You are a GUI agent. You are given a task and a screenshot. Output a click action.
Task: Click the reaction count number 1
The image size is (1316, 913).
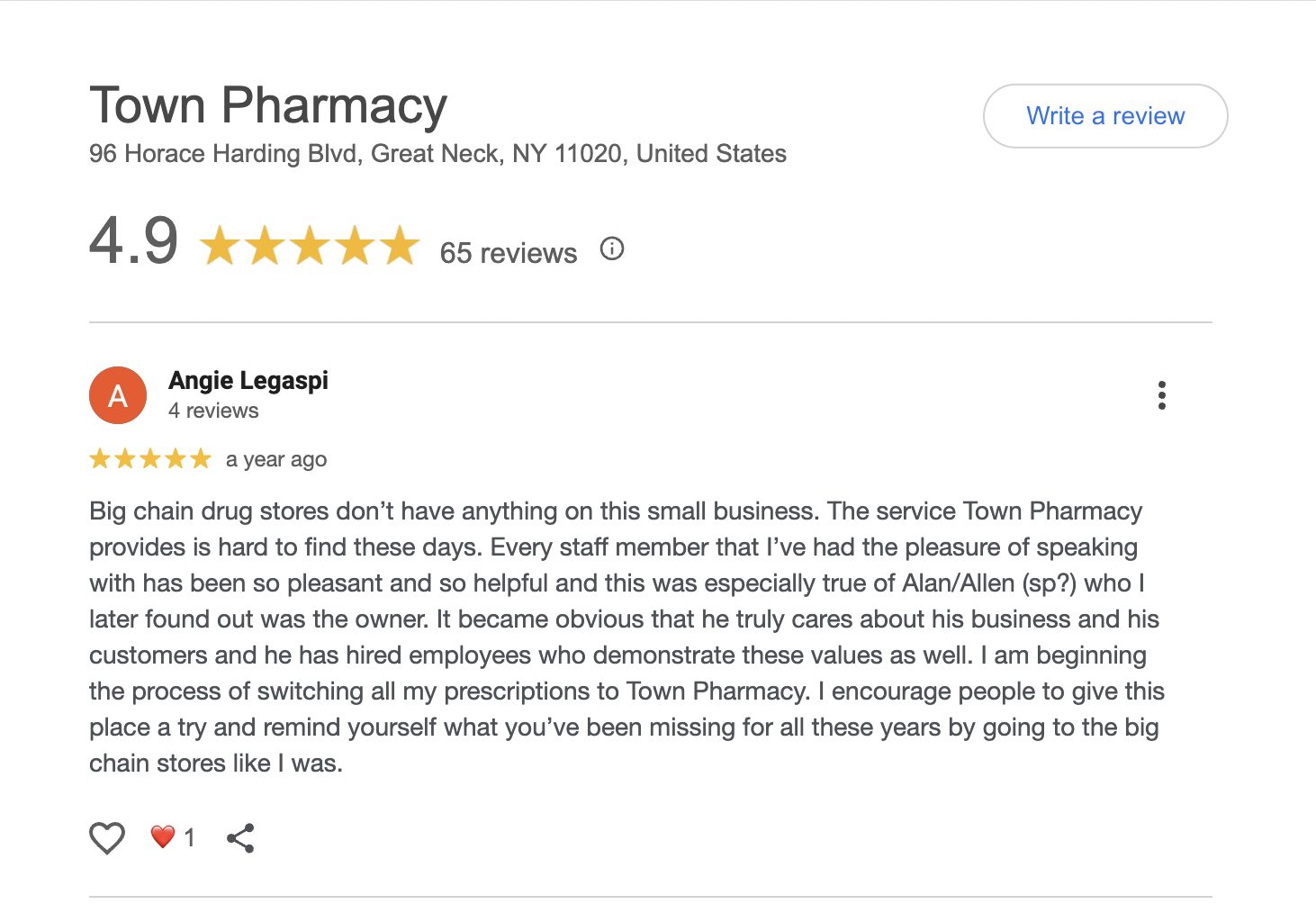189,838
